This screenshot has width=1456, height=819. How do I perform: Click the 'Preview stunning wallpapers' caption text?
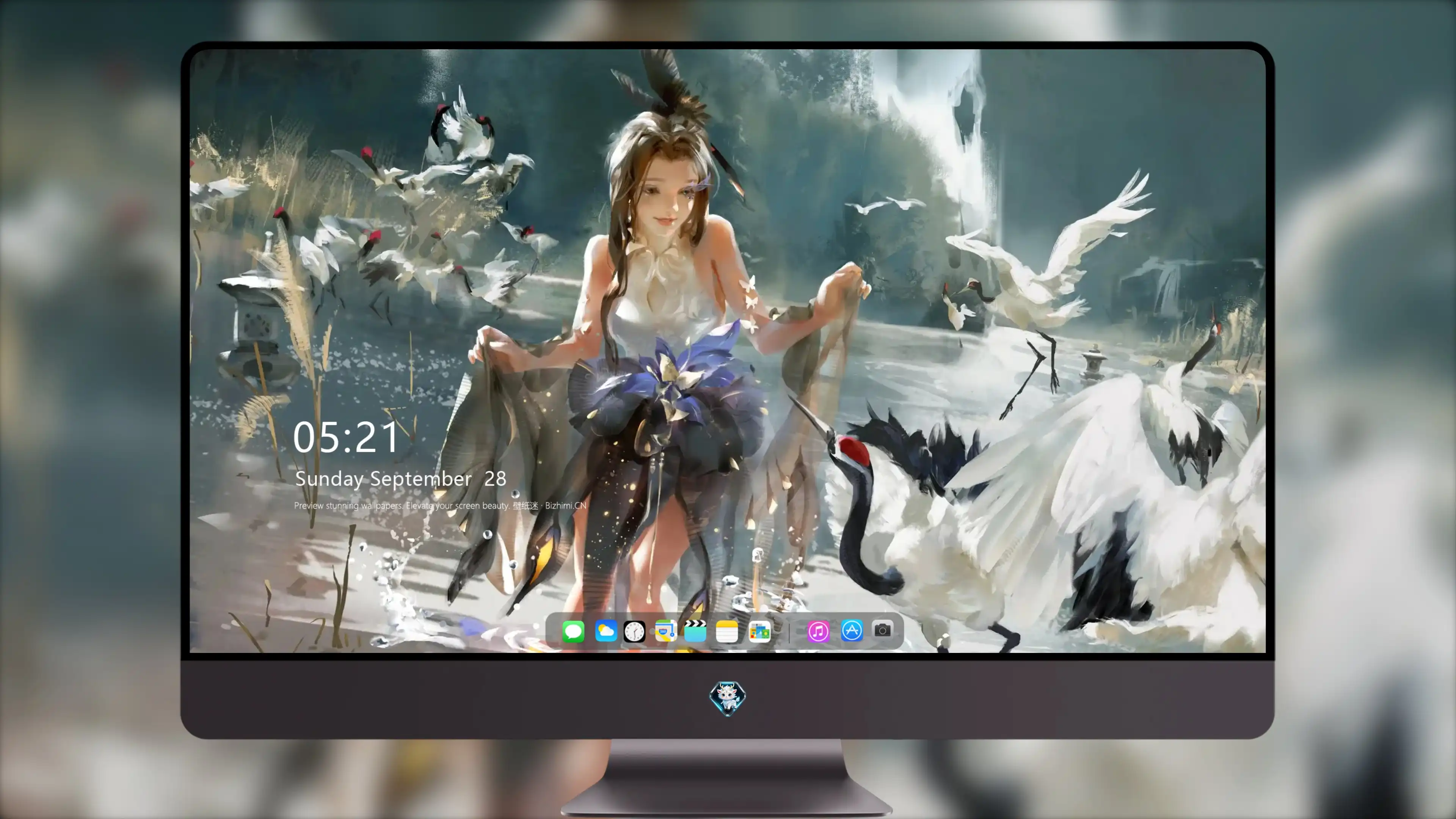click(440, 506)
